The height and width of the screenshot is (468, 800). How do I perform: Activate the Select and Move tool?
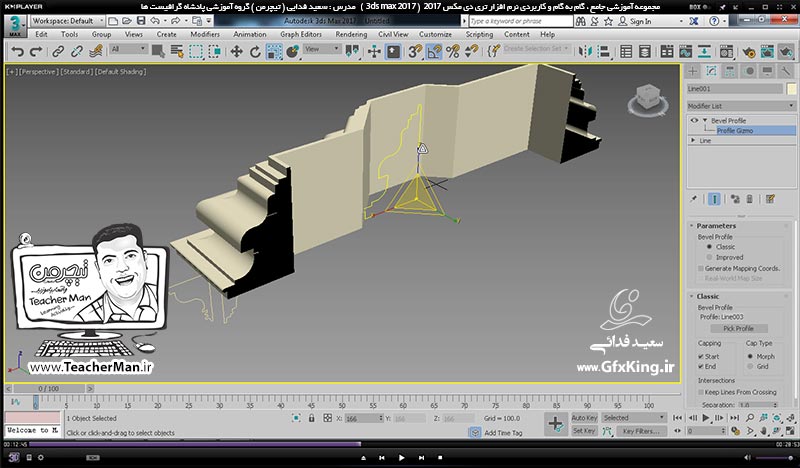click(236, 52)
